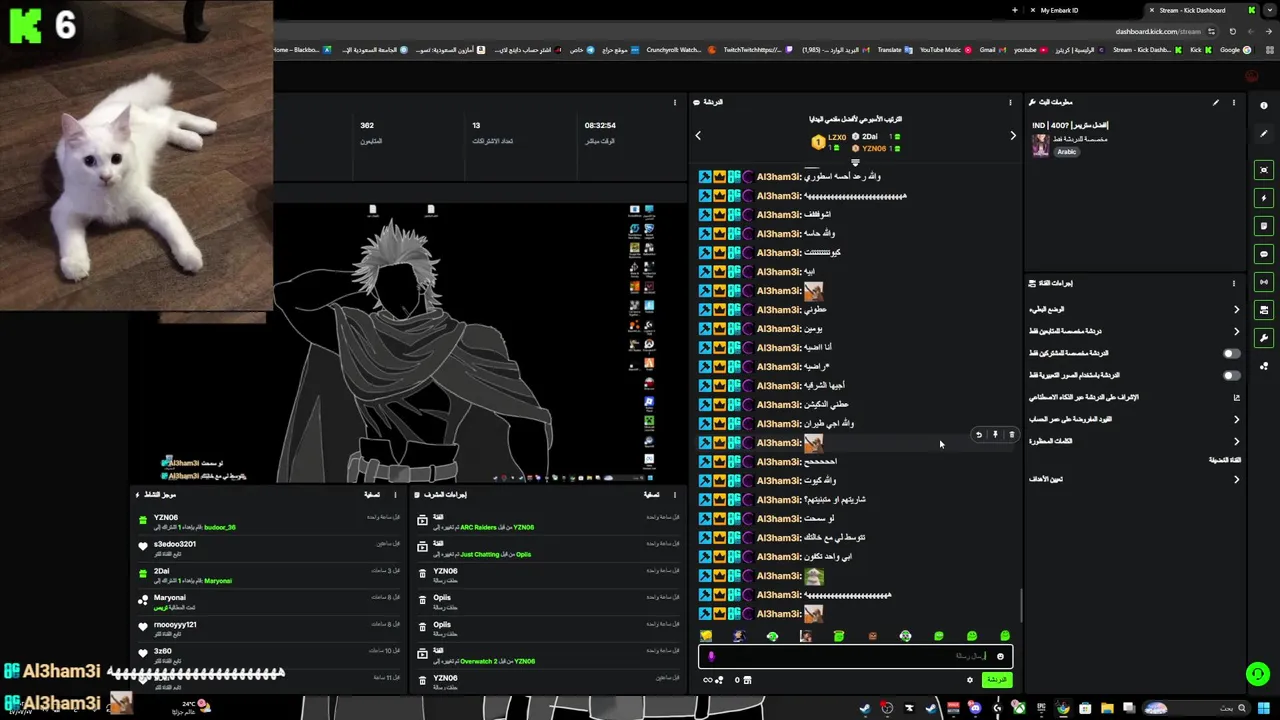Open stream info panel three-dot menu

point(1233,102)
